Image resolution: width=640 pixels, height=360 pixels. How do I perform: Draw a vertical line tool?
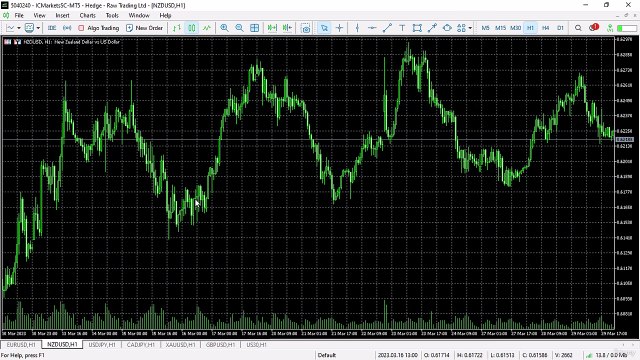357,28
